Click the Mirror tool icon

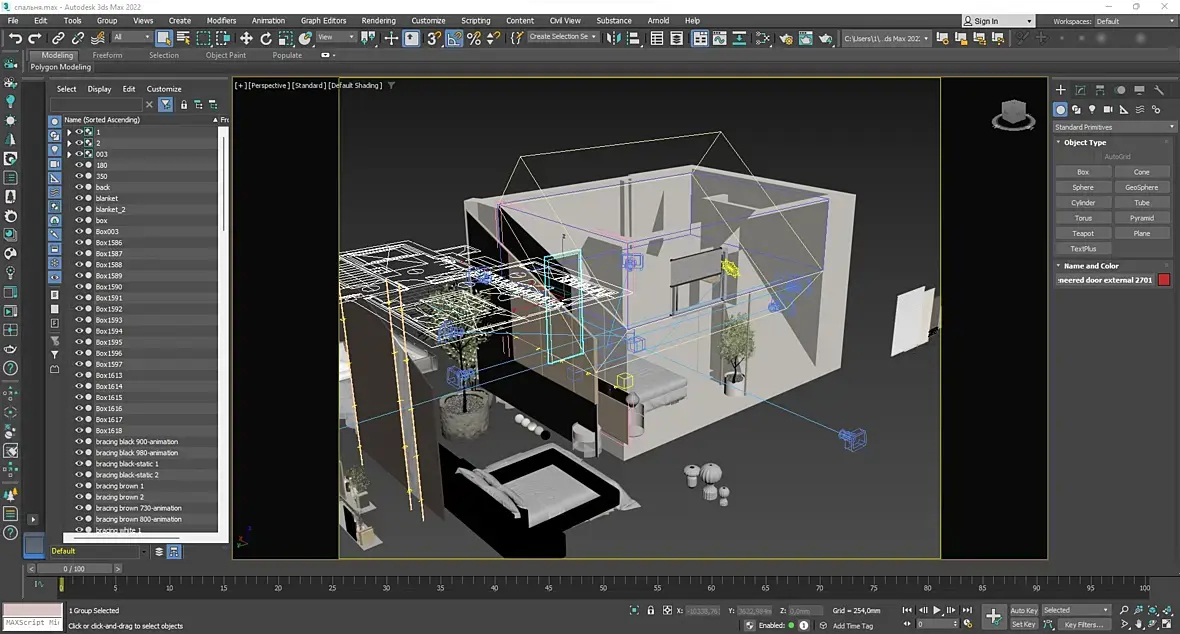[x=613, y=38]
